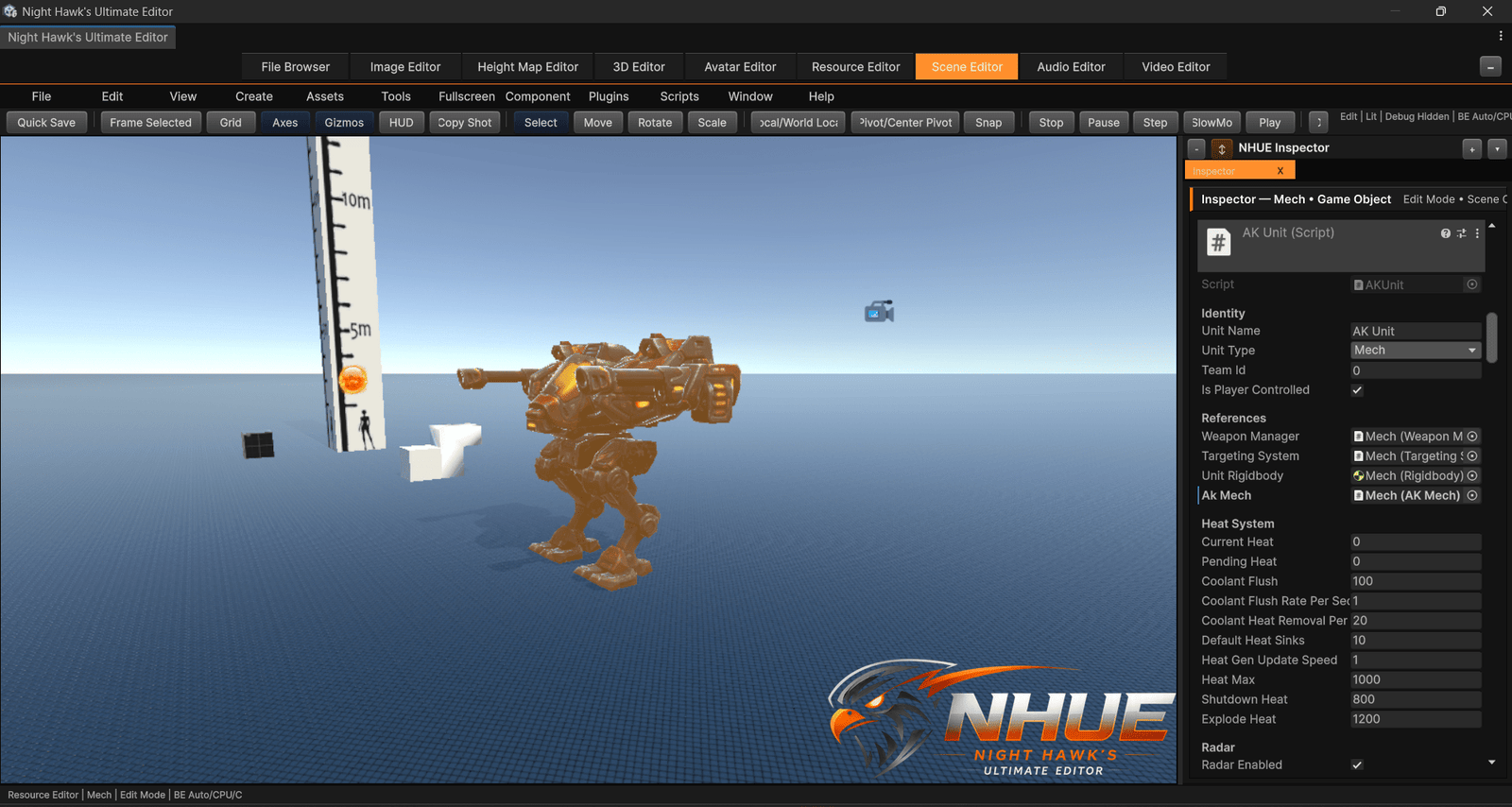Click the Quick Save button
This screenshot has width=1512, height=807.
[x=46, y=123]
